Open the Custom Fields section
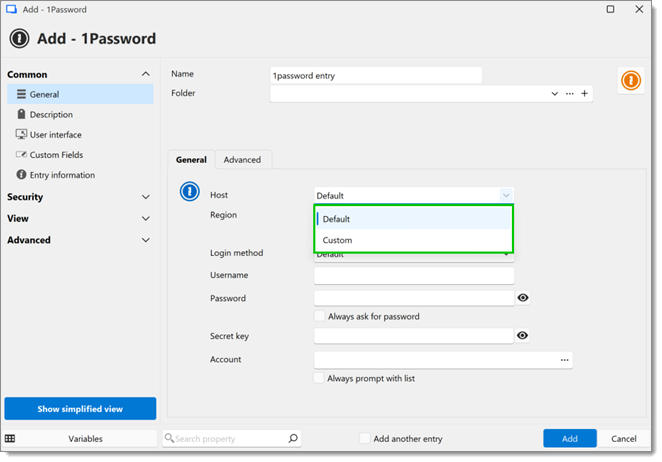Viewport: 662px width, 462px height. click(56, 155)
